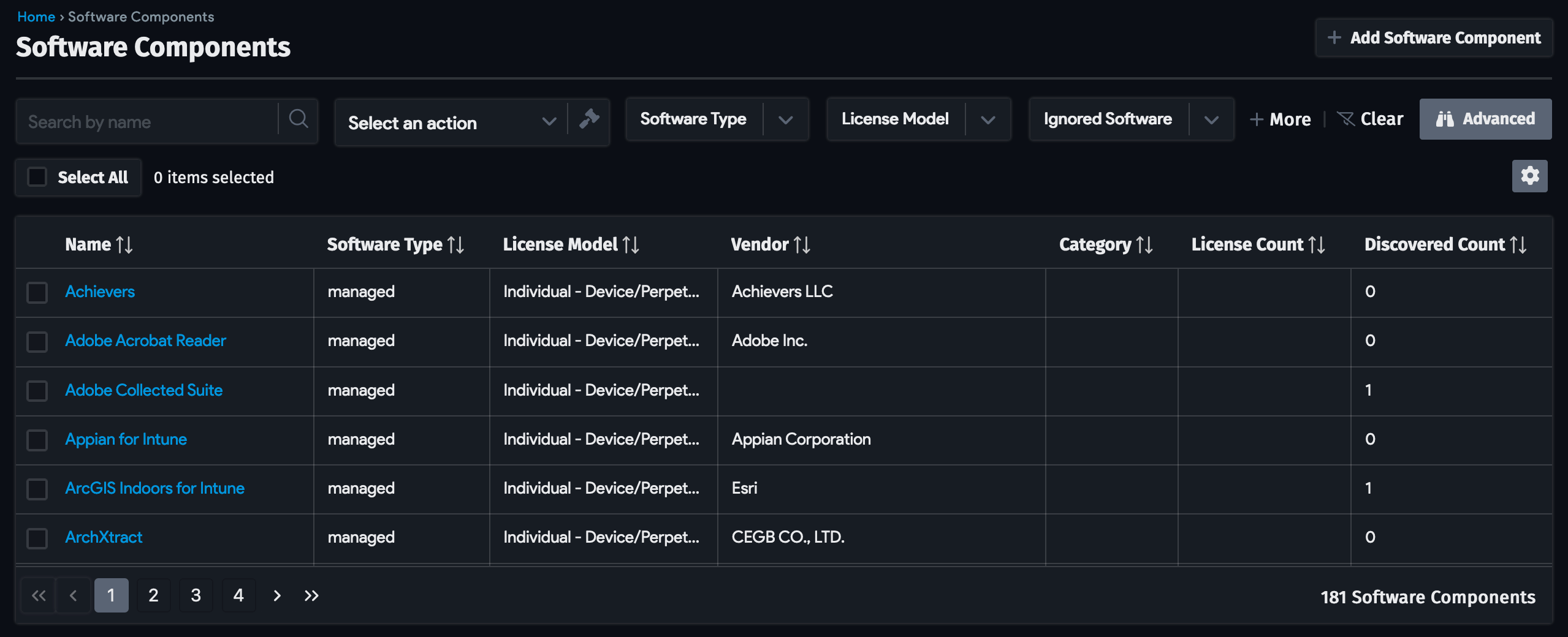The width and height of the screenshot is (1568, 637).
Task: Open the Select an action dropdown
Action: [452, 123]
